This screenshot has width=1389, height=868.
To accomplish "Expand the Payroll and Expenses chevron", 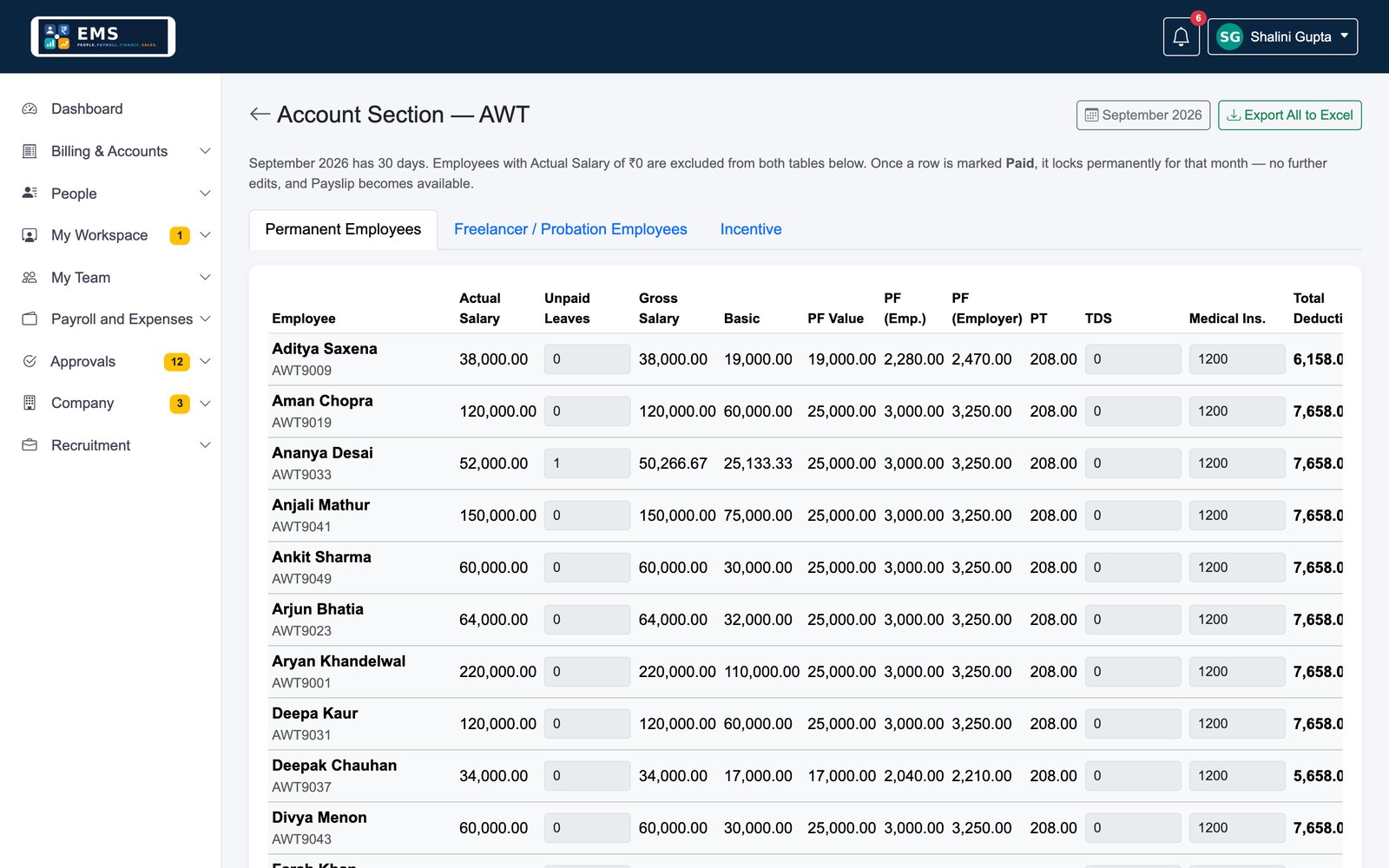I will click(205, 319).
